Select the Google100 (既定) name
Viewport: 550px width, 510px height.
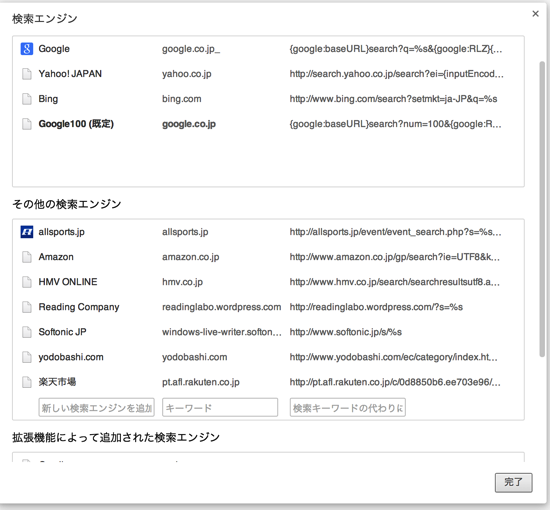tap(76, 124)
